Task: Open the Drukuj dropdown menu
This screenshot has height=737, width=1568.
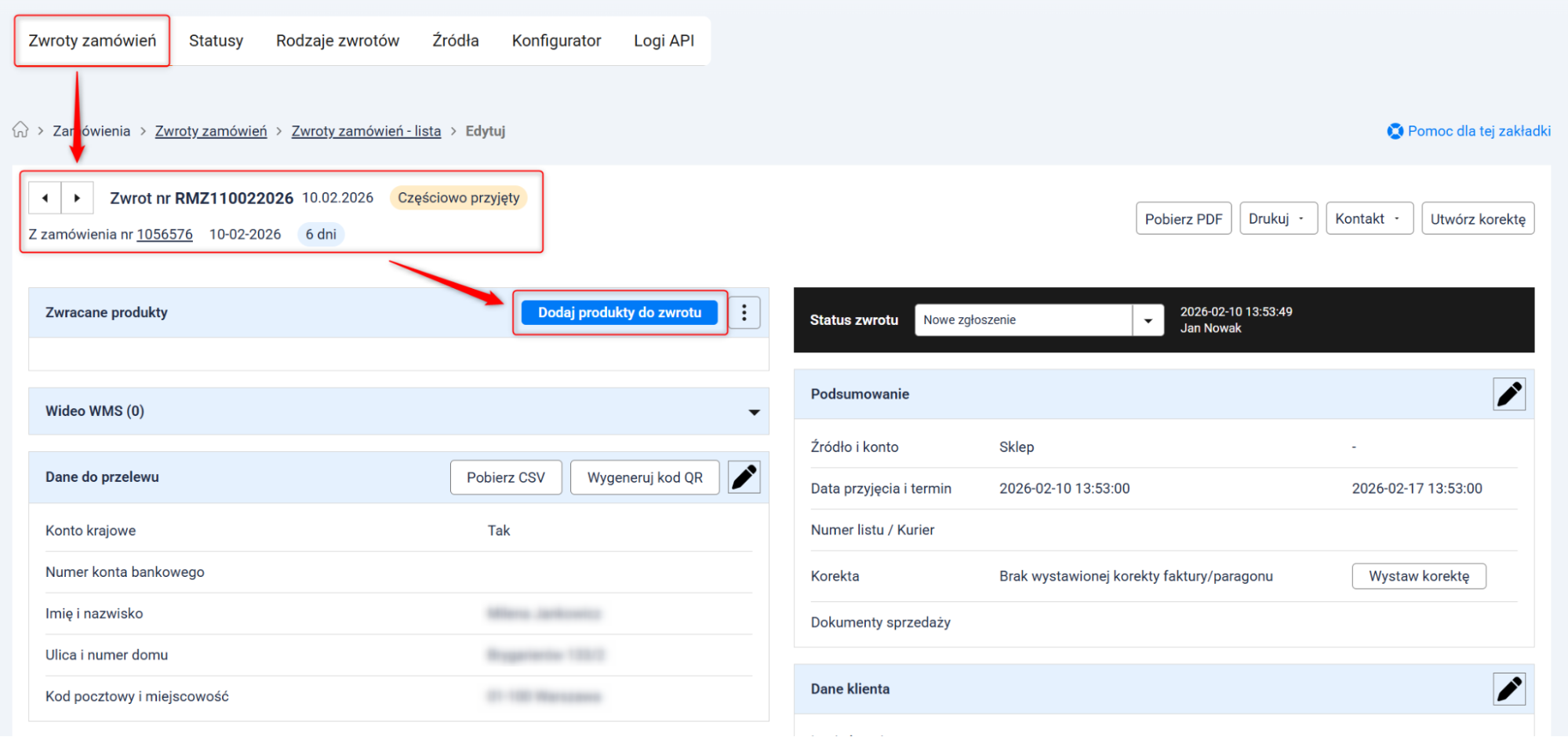Action: click(x=1278, y=219)
